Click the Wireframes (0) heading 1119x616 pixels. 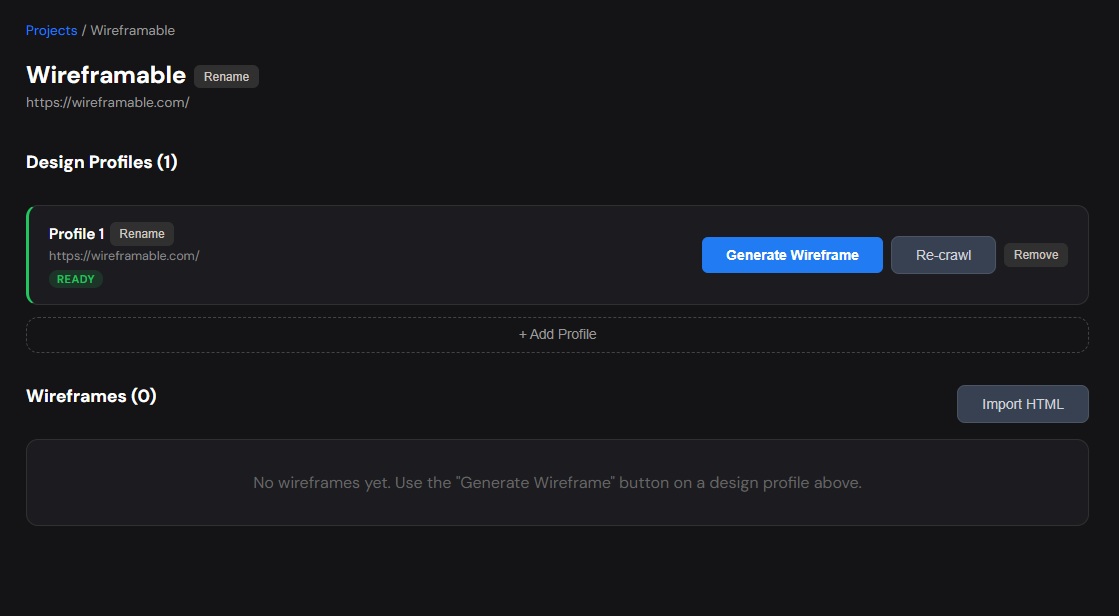pyautogui.click(x=91, y=396)
